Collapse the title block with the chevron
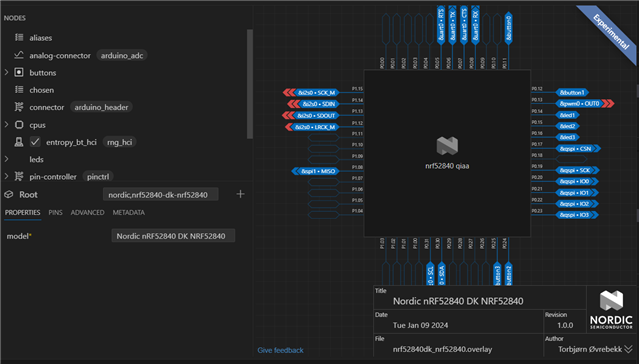 click(628, 349)
